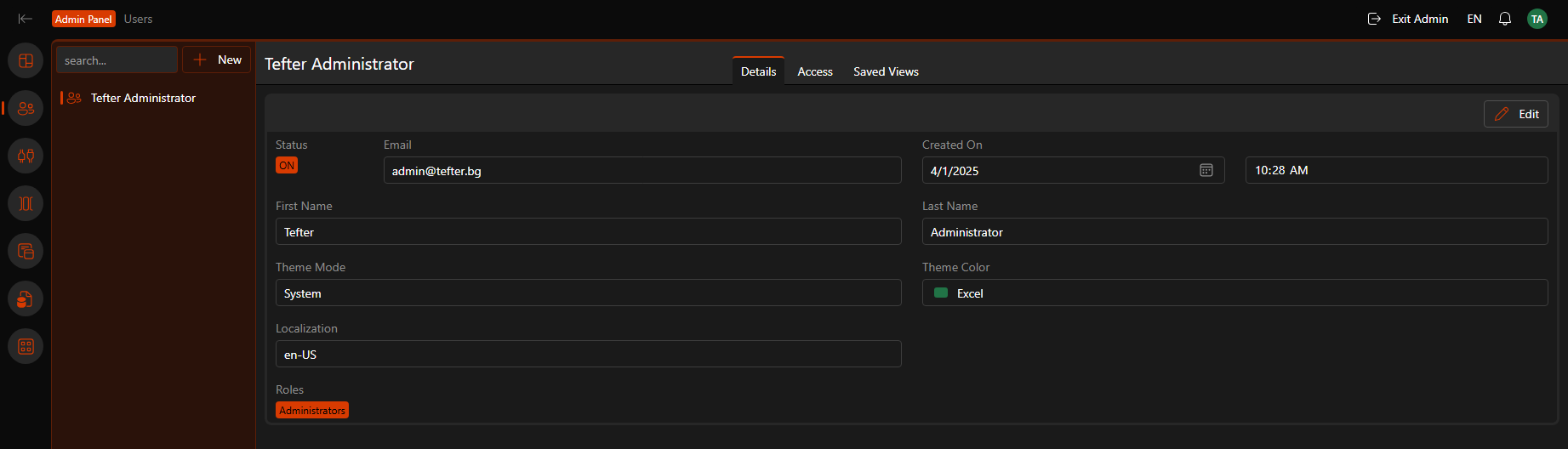
Task: Open the Theme Mode System selector
Action: [x=588, y=293]
